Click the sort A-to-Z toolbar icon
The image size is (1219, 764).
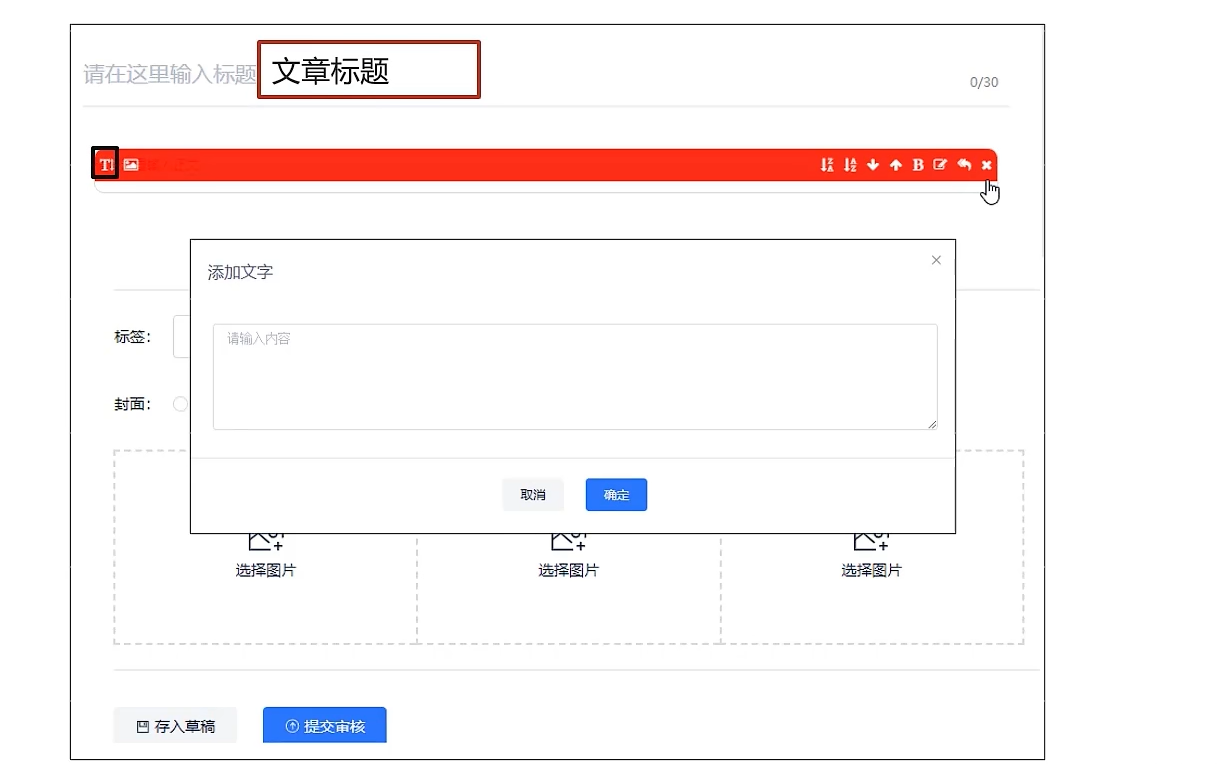(850, 165)
